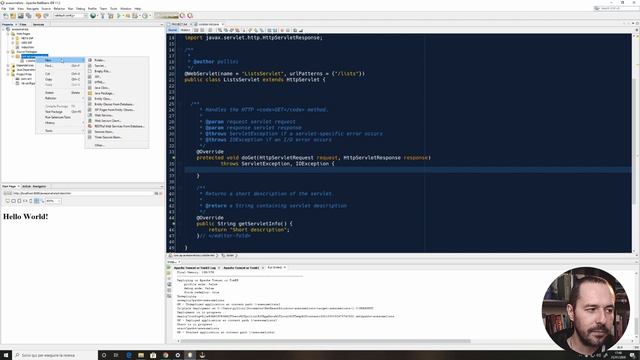Collapse the Web Pages tree node
The height and width of the screenshot is (360, 640).
(8, 34)
